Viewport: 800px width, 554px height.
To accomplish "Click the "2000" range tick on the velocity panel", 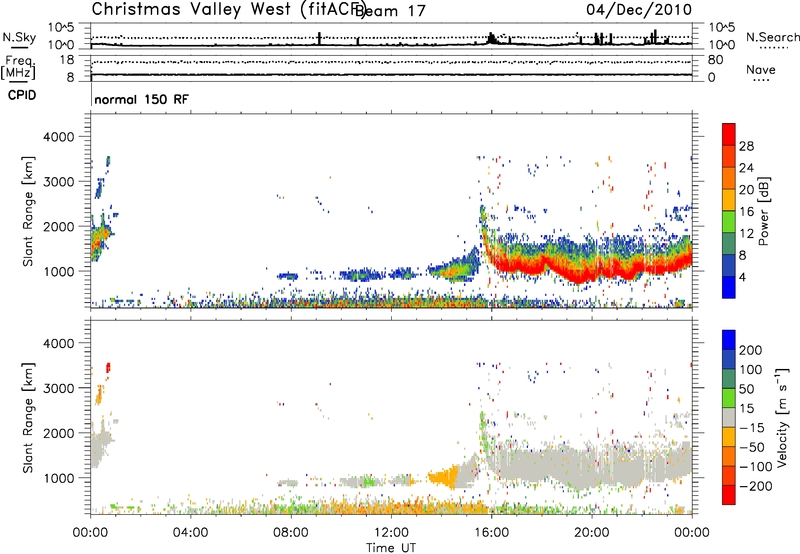I will click(x=59, y=433).
